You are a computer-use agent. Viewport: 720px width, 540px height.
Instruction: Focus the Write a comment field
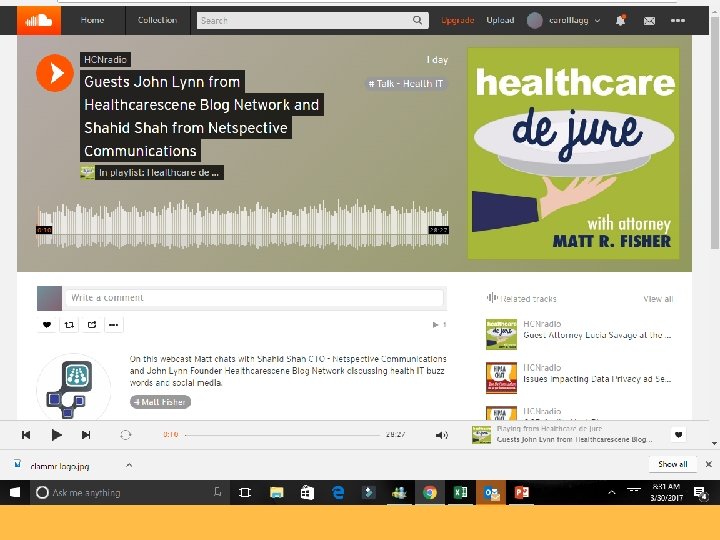coord(254,298)
